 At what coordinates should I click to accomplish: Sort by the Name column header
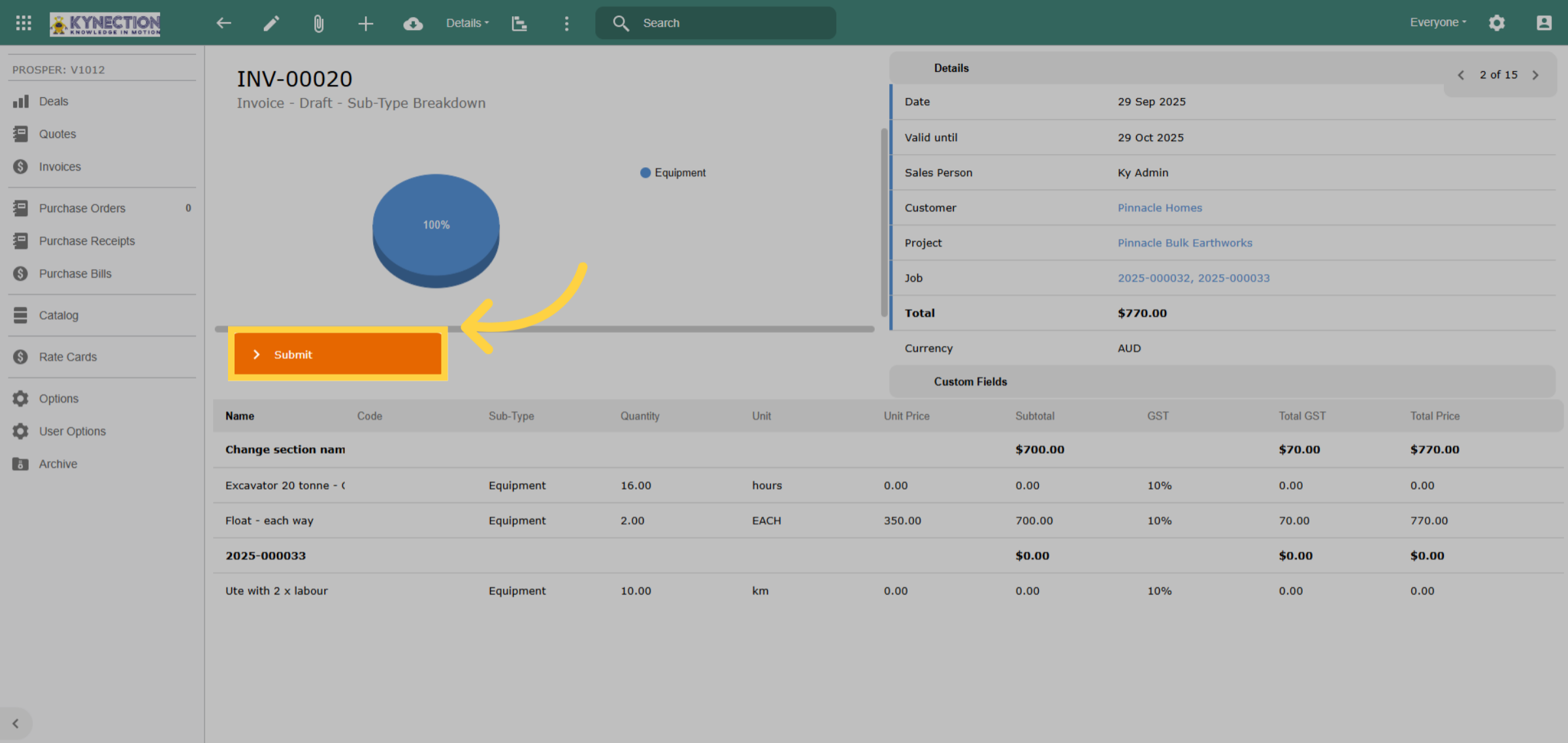tap(240, 416)
